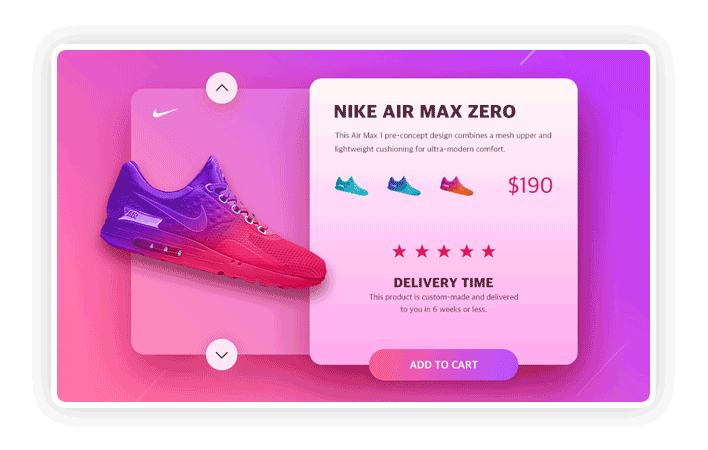Click the ADD TO CART button
Image resolution: width=708 pixels, height=450 pixels.
[x=443, y=365]
